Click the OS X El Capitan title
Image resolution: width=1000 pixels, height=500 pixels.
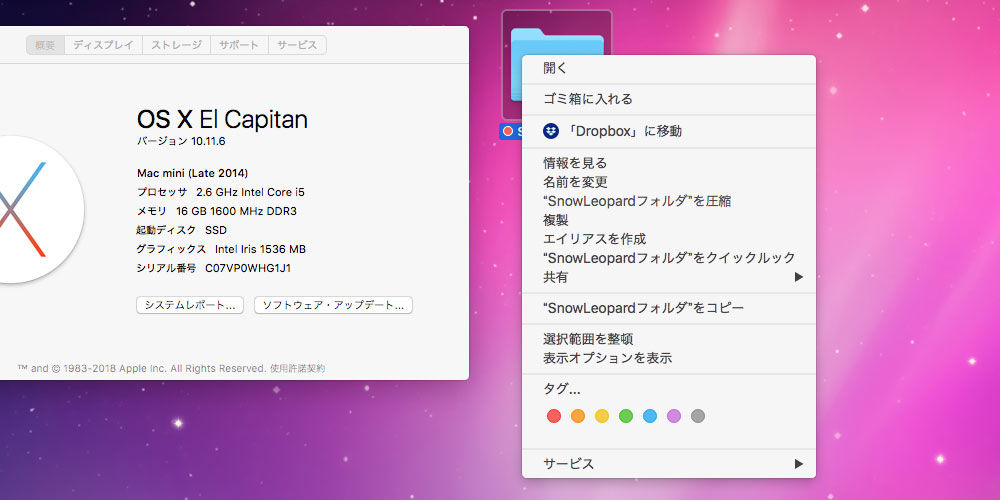point(223,119)
